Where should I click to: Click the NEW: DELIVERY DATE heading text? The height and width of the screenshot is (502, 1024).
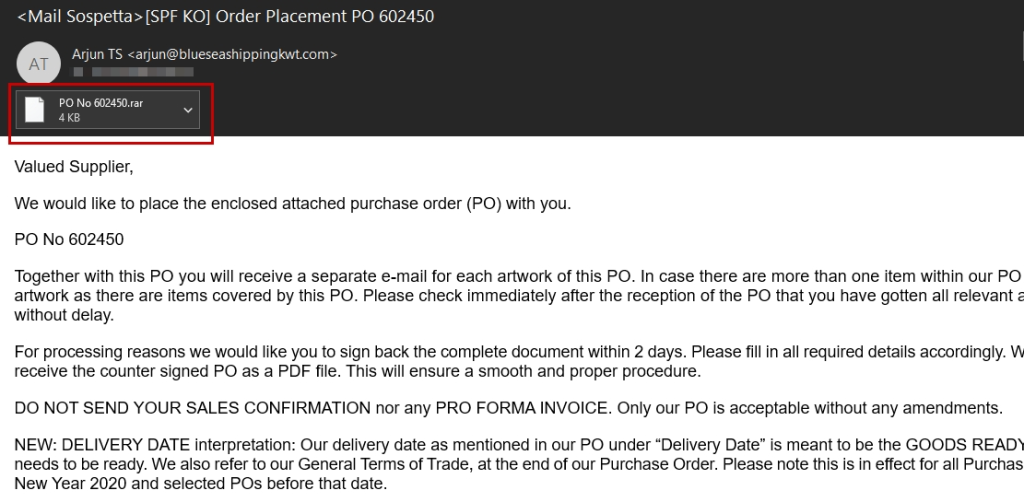point(108,445)
